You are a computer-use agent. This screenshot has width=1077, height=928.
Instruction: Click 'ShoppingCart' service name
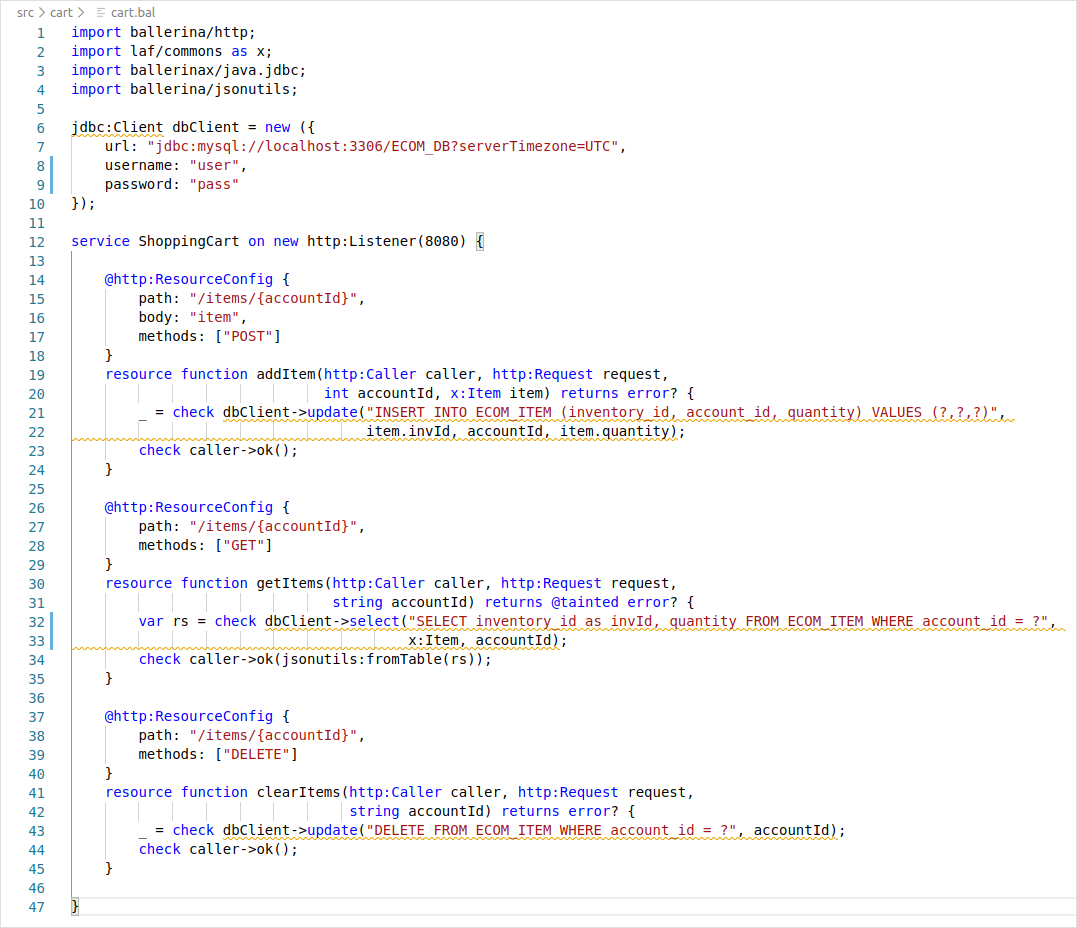click(189, 241)
